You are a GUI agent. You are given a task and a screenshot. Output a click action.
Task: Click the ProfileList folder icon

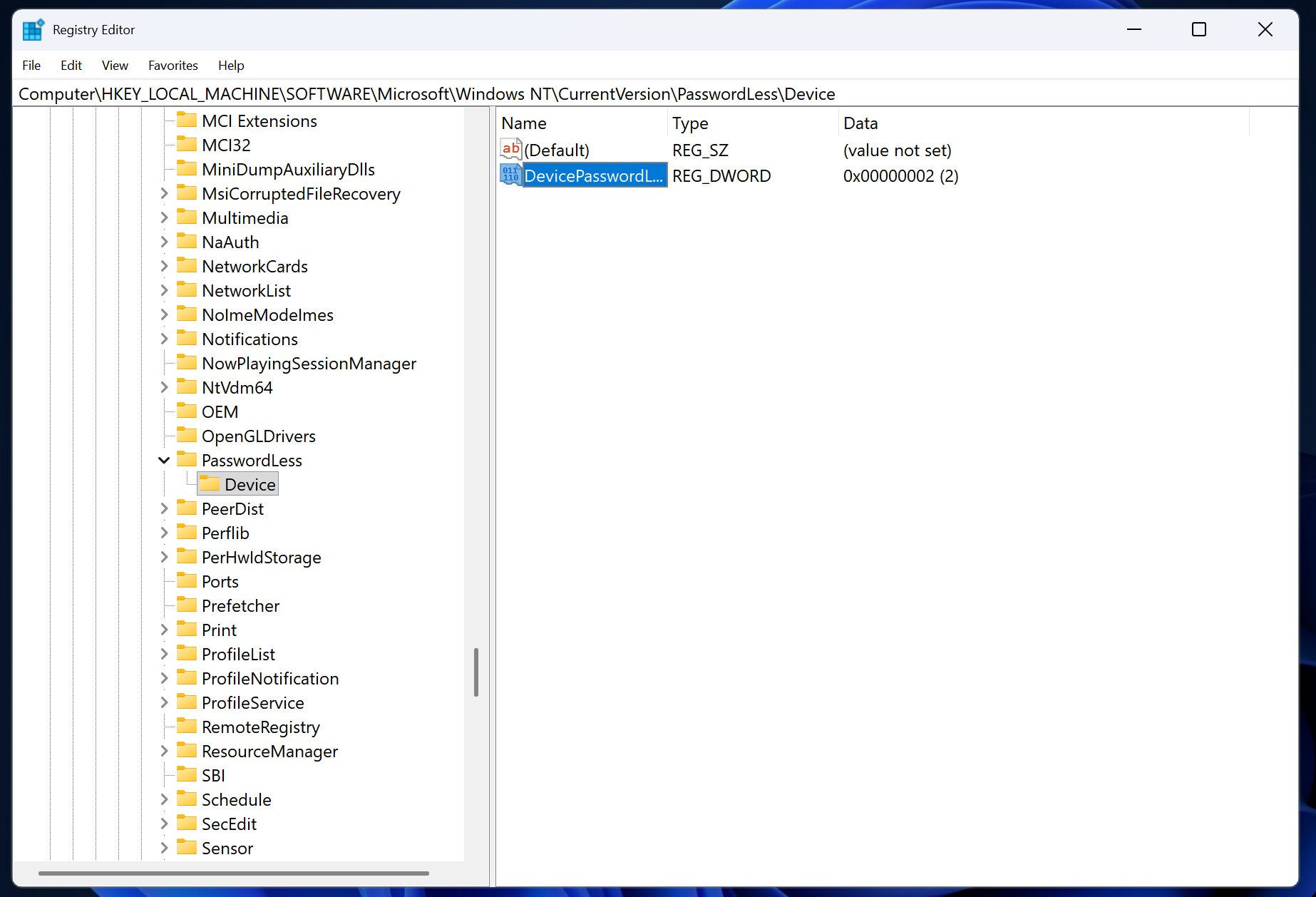187,653
